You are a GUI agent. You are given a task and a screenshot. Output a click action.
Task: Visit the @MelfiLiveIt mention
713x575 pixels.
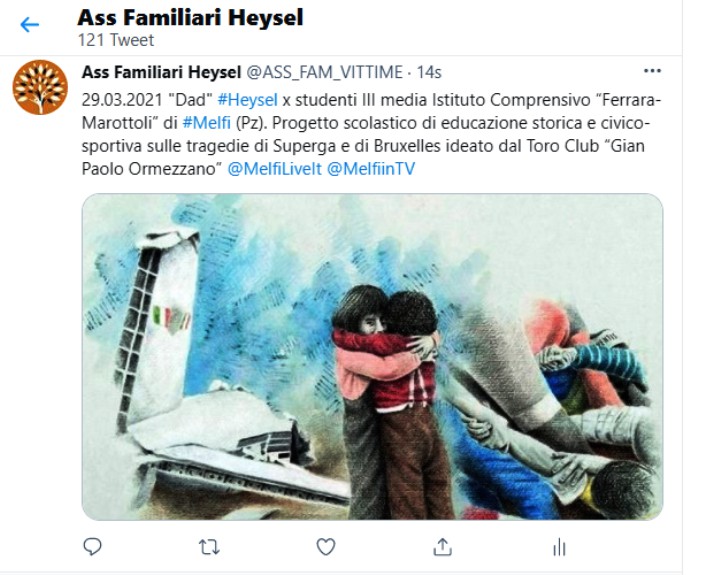(274, 169)
